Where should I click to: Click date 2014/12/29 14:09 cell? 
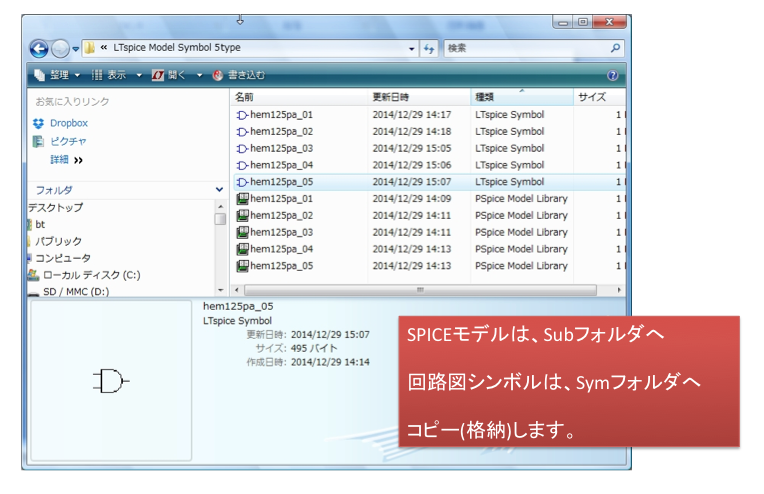click(x=412, y=199)
